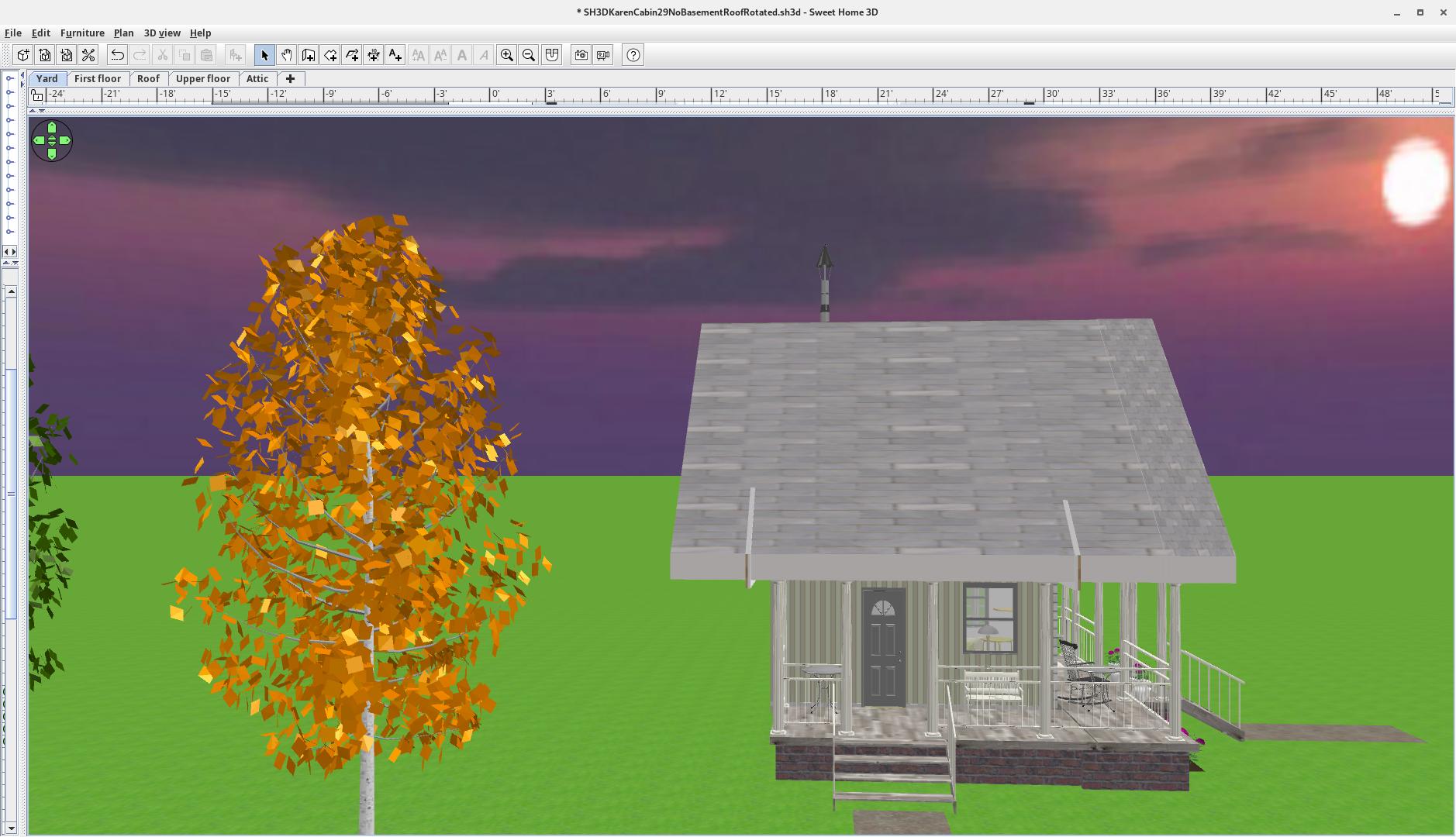Select the Create walls tool
This screenshot has width=1456, height=837.
[309, 55]
